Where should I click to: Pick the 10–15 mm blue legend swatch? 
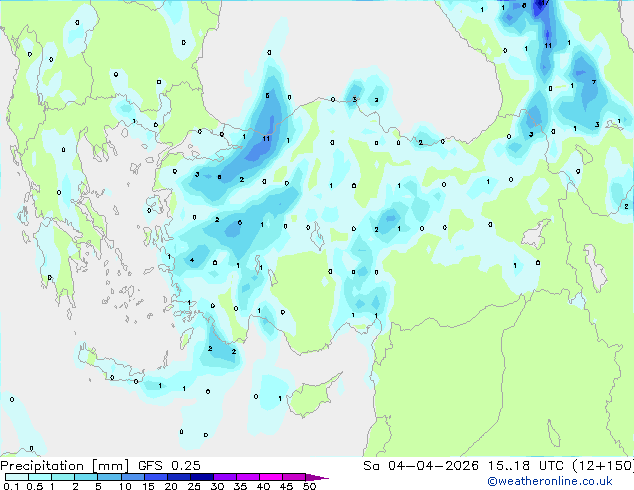(132, 477)
